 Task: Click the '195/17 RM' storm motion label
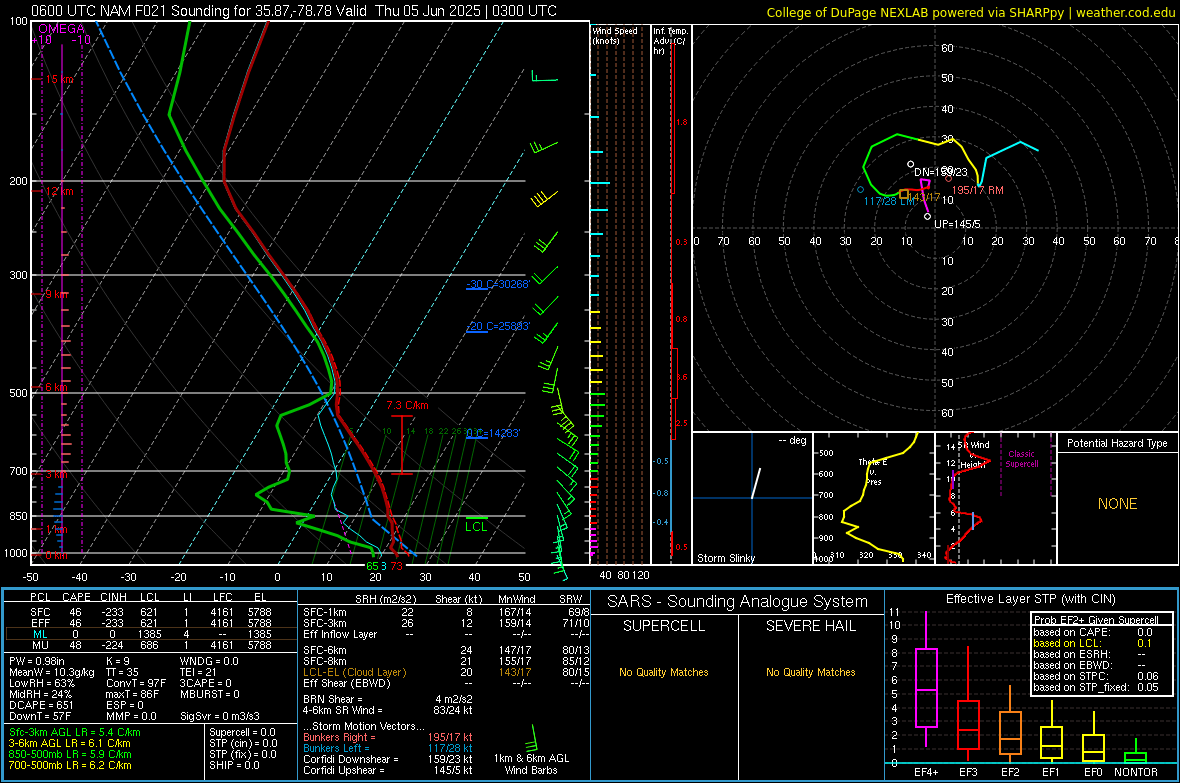978,190
